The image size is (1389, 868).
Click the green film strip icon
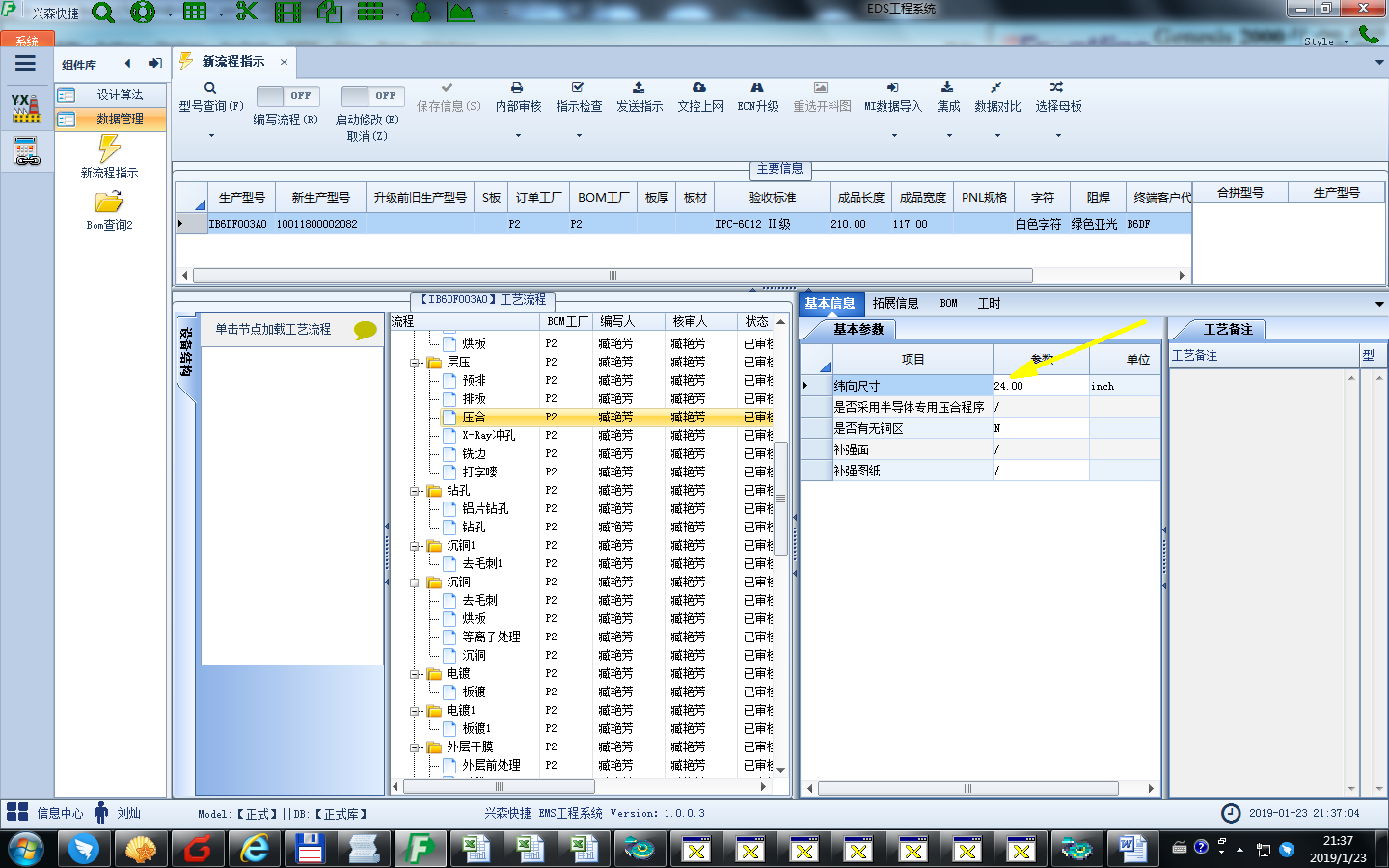pyautogui.click(x=287, y=13)
